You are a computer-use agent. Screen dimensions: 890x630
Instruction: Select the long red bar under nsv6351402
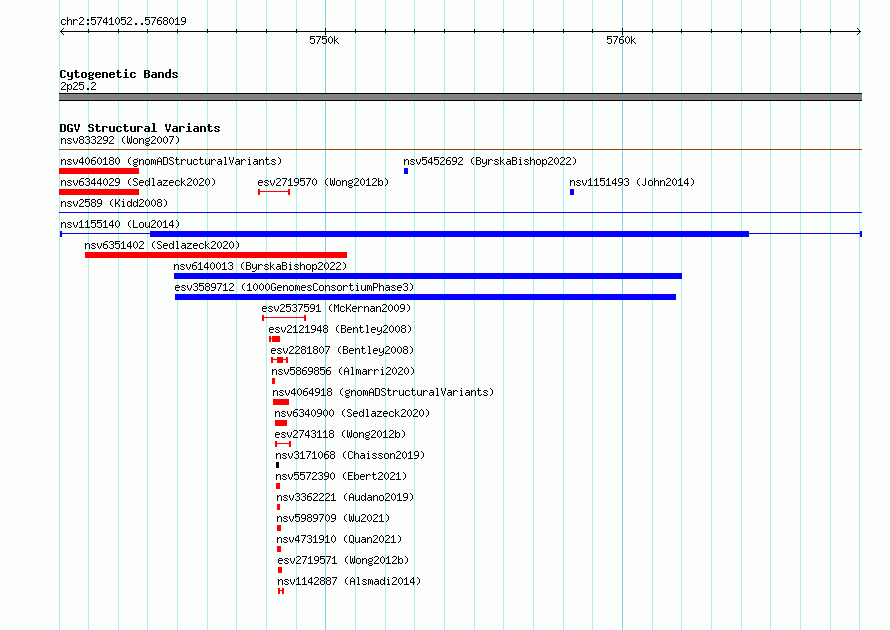[216, 255]
